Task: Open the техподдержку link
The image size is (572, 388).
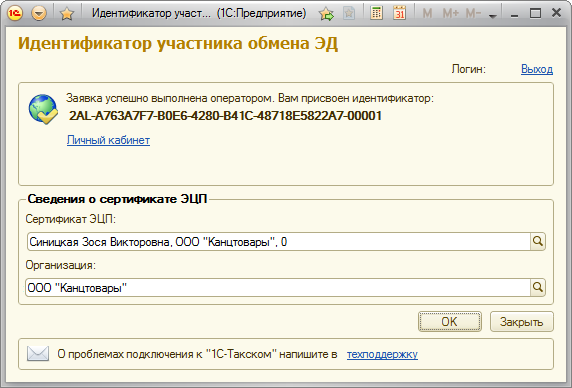Action: (382, 354)
